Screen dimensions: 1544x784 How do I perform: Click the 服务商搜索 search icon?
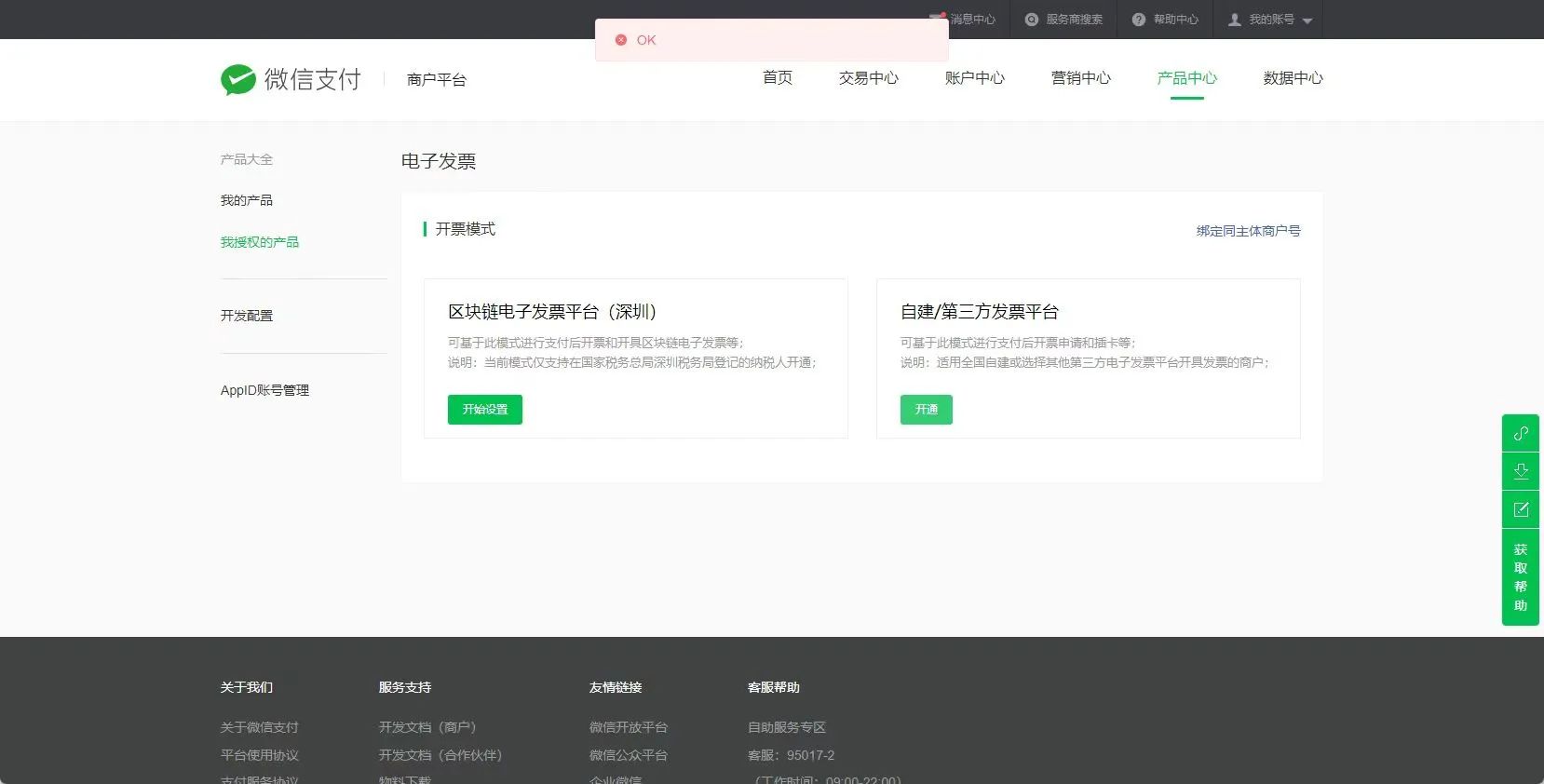point(1032,20)
